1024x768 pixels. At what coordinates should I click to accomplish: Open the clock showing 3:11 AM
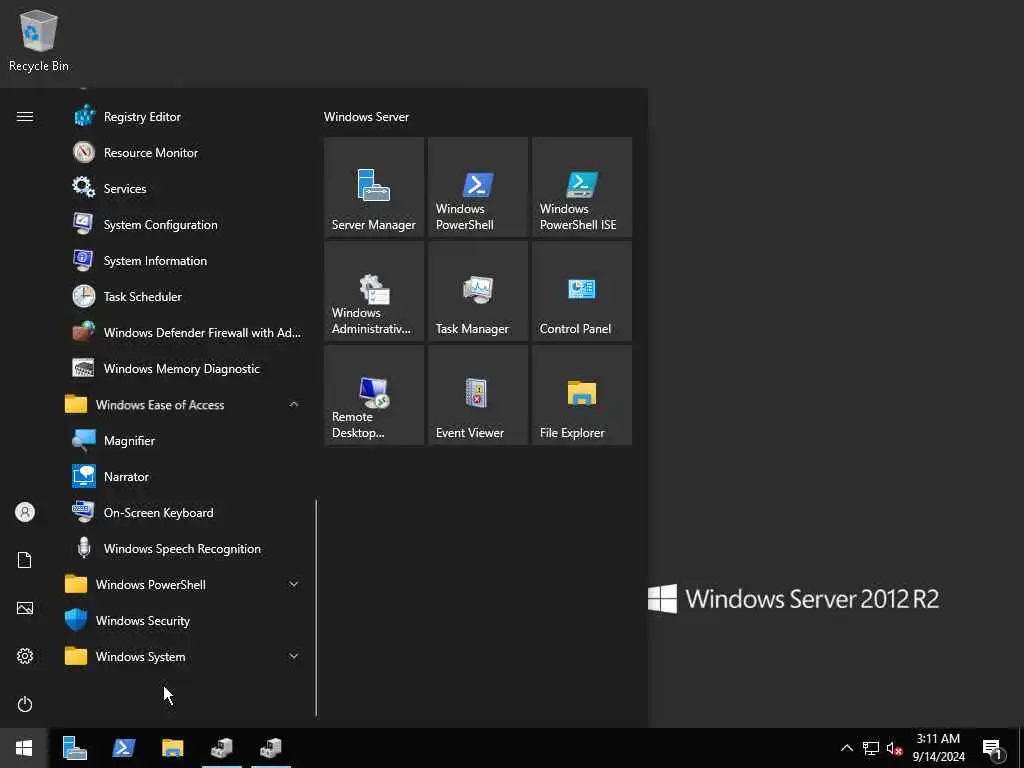click(938, 748)
